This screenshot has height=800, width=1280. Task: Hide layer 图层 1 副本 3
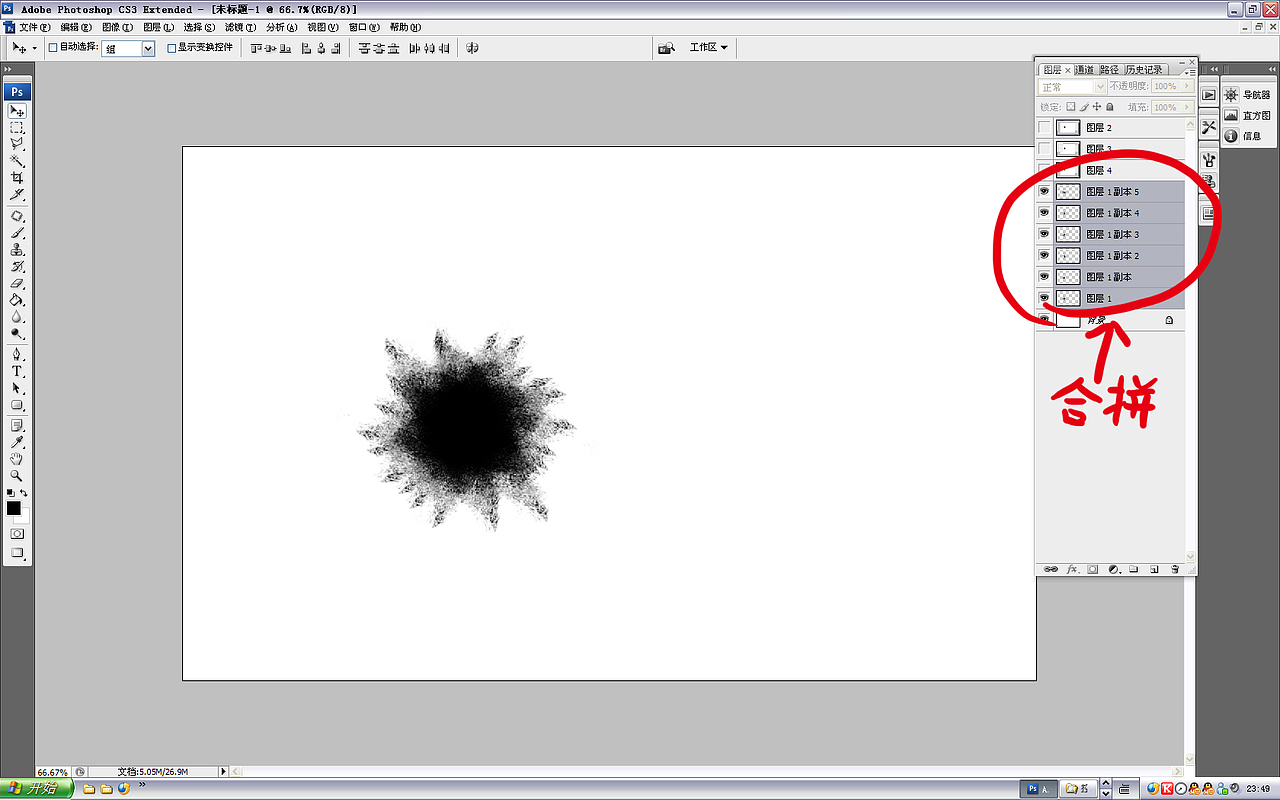(1045, 234)
